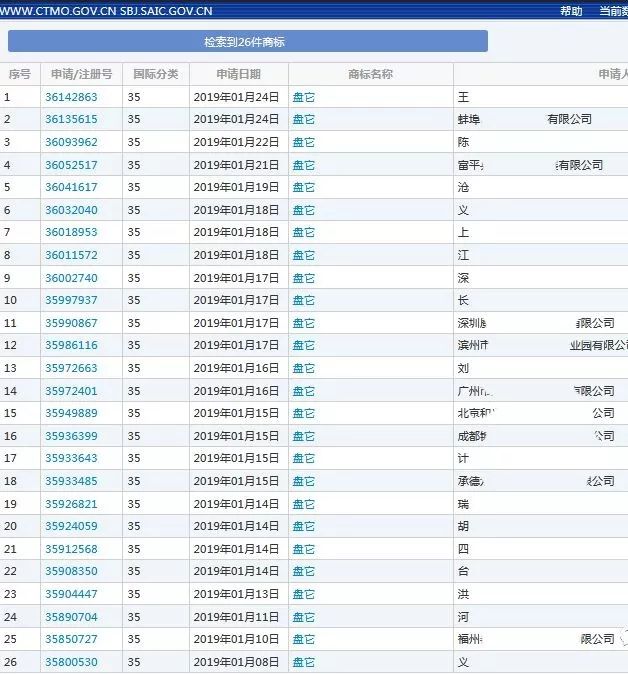
Task: Select applicant cell starting with 滨州
Action: tap(541, 345)
